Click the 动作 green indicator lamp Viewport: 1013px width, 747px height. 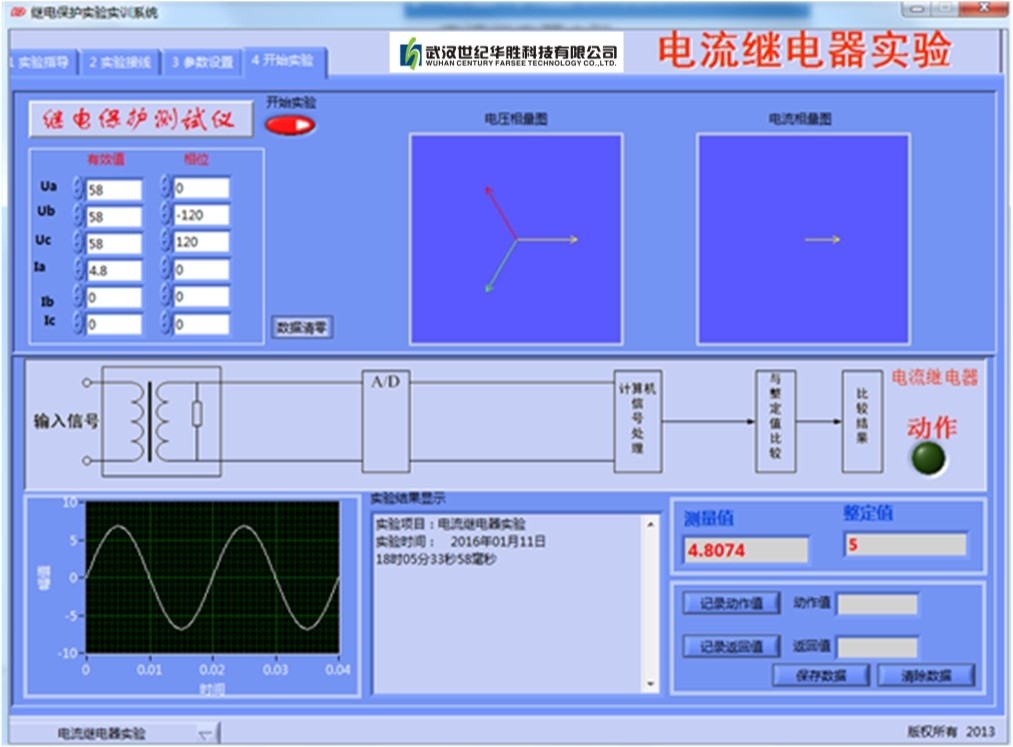928,458
